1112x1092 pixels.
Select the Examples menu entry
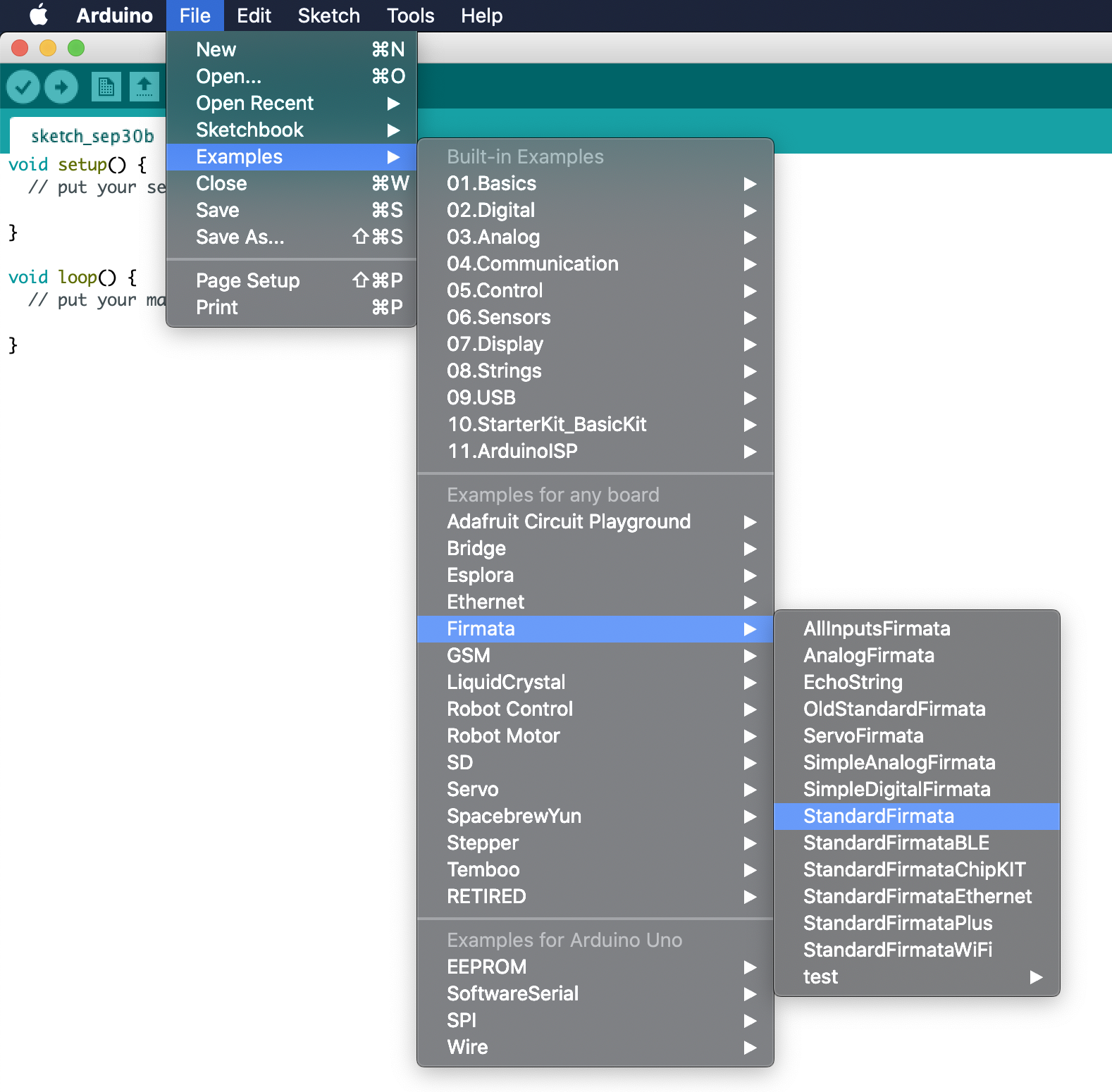point(292,156)
